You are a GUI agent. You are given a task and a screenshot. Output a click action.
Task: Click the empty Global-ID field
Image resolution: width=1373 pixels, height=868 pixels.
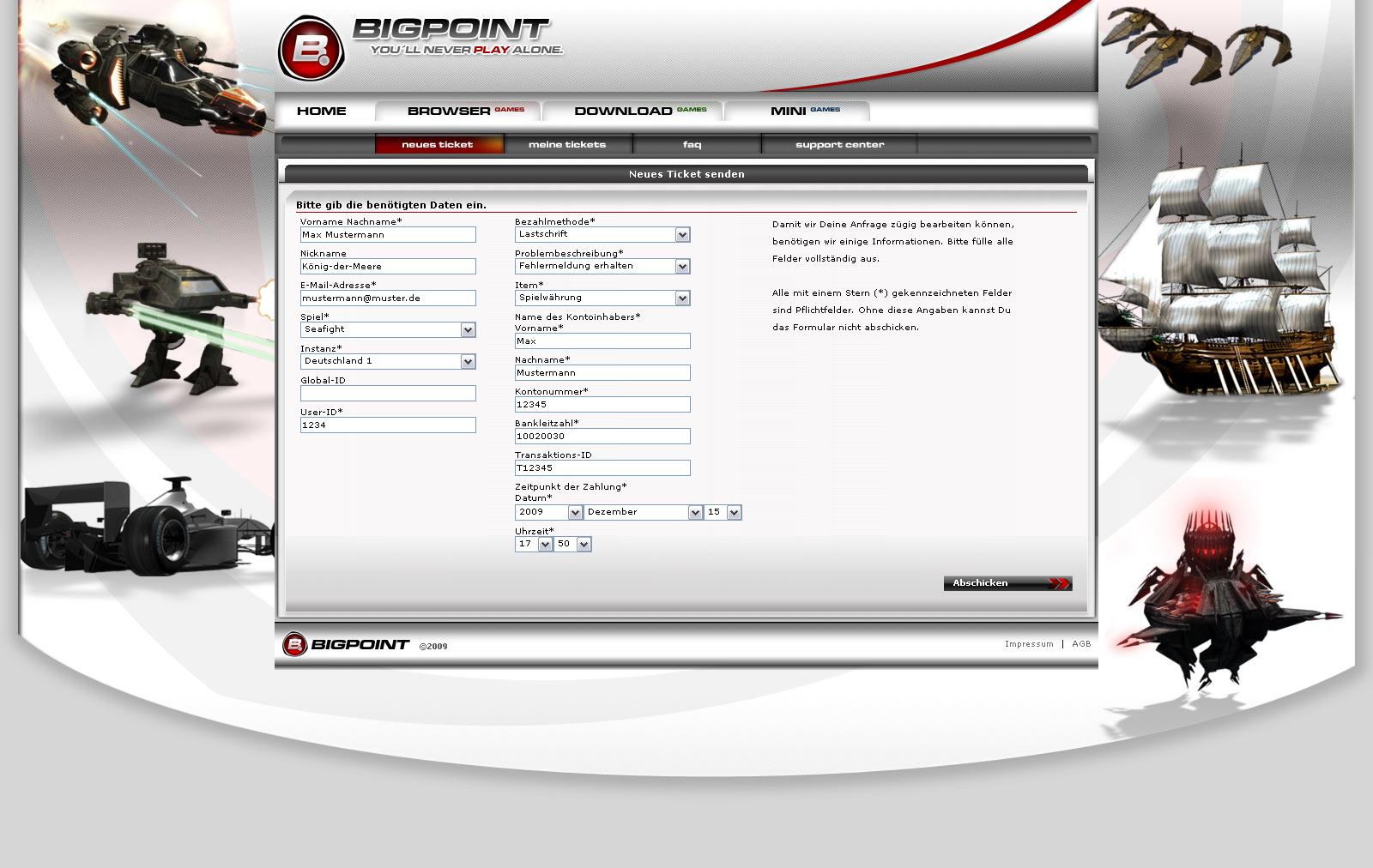coord(388,393)
